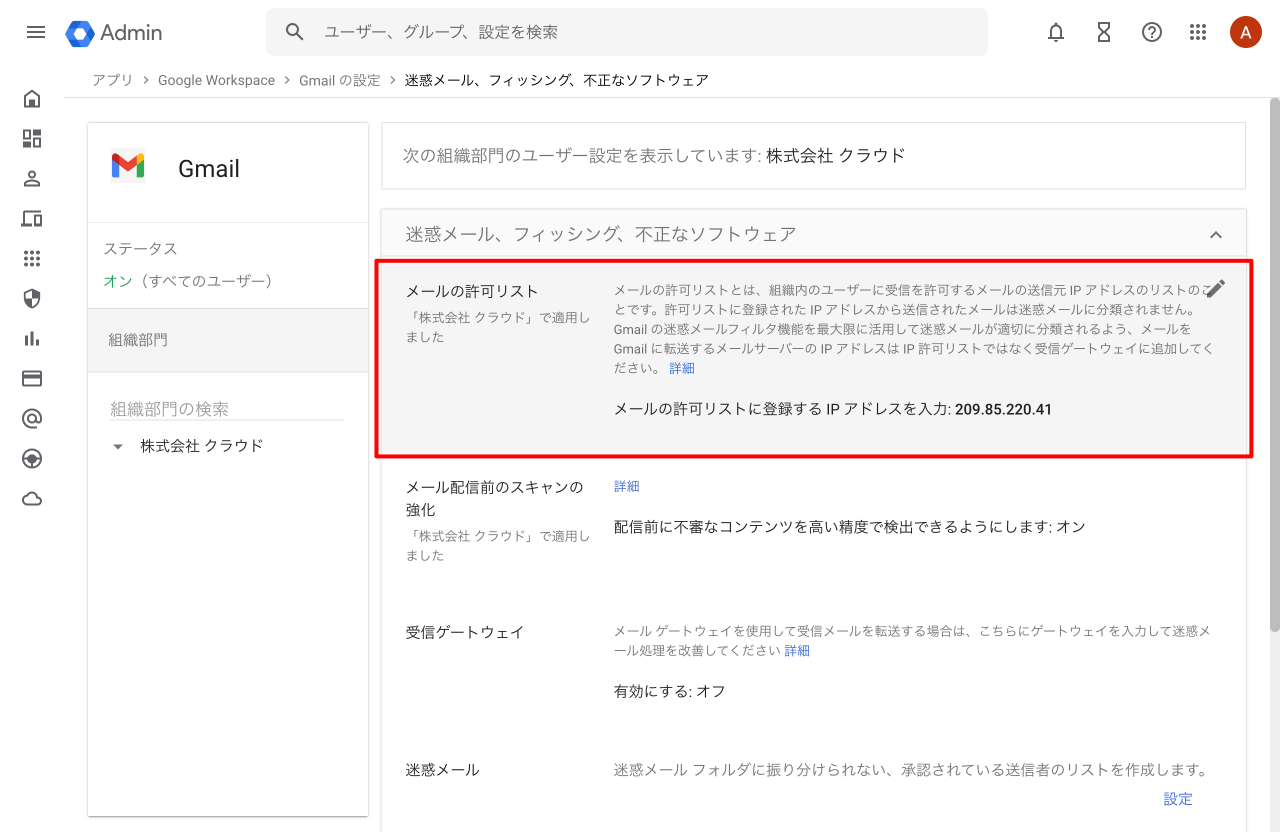Open Billing card icon in sidebar
The width and height of the screenshot is (1280, 832).
[32, 379]
